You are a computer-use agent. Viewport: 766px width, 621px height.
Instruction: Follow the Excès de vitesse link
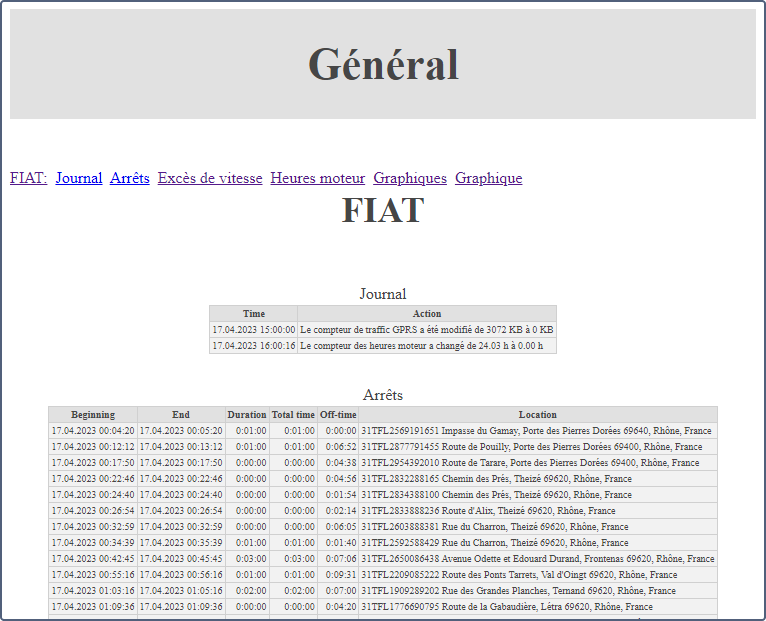click(x=210, y=178)
